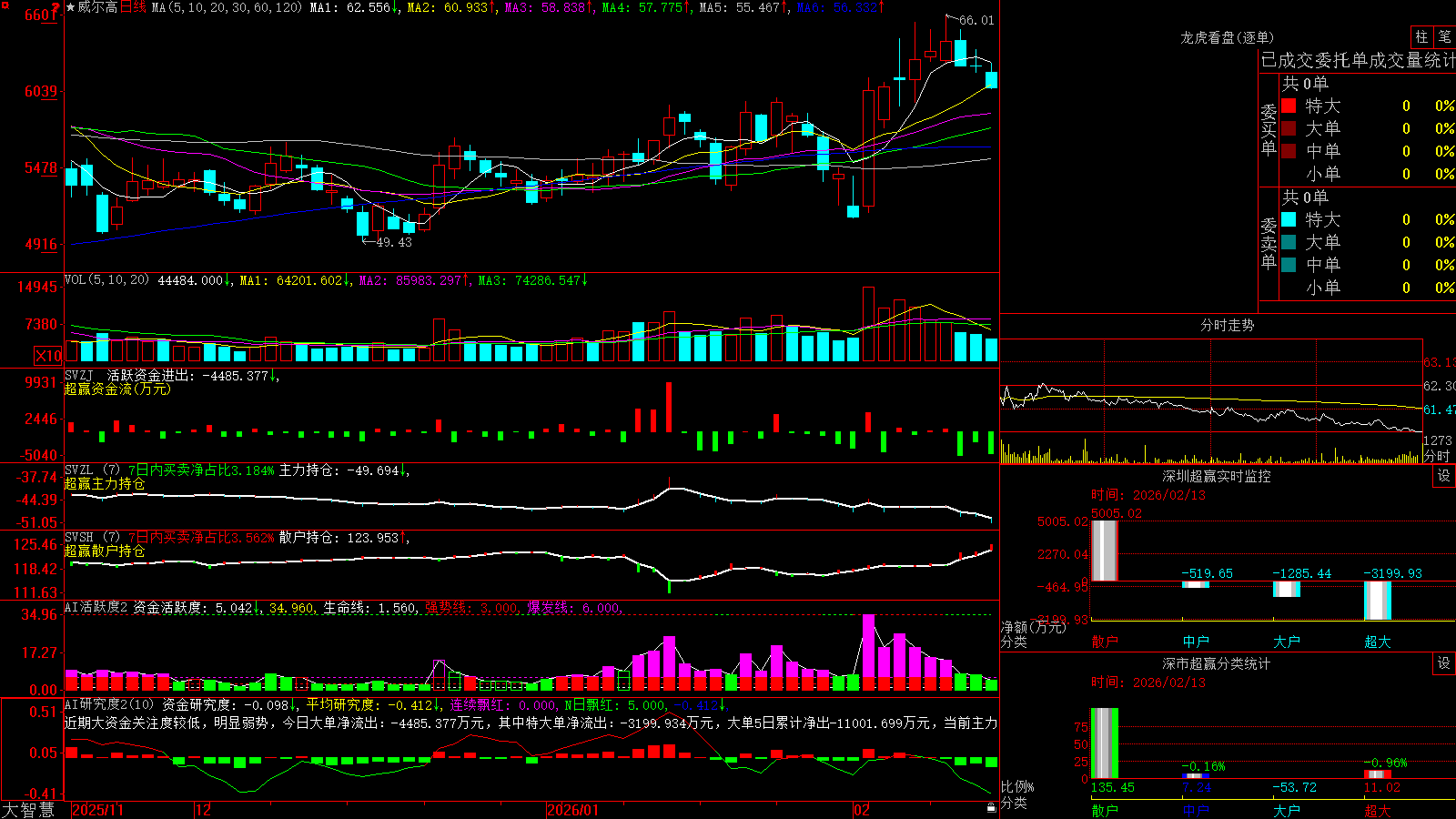This screenshot has height=819, width=1456.
Task: Click the 散户 bar showing 5005.02
Action: [x=1105, y=551]
